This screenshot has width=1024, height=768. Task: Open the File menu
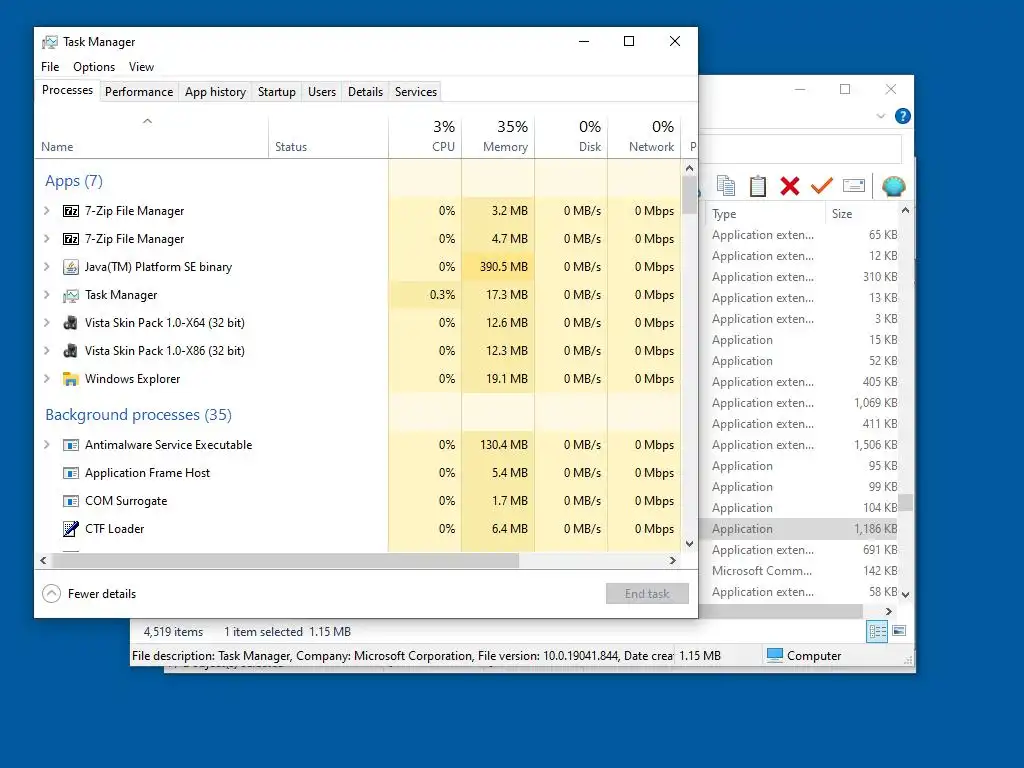click(50, 67)
